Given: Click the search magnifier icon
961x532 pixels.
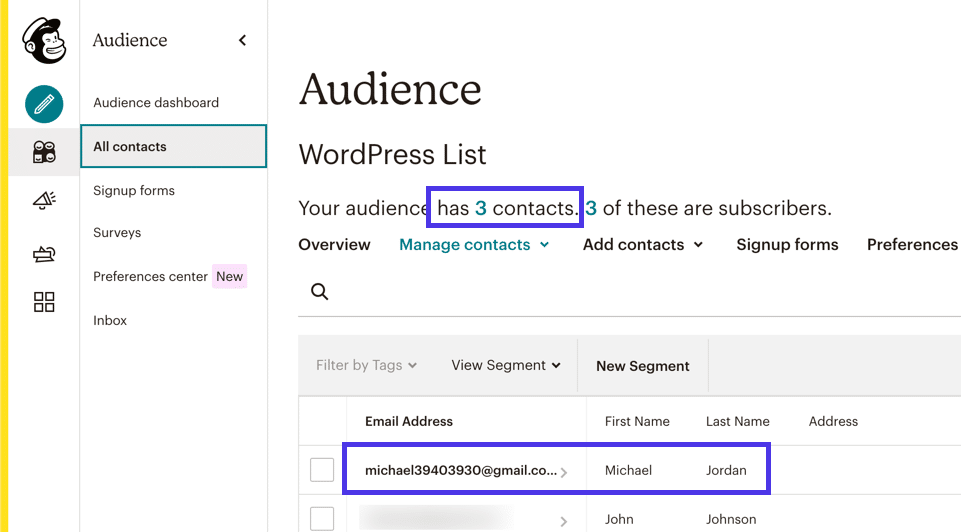Looking at the screenshot, I should pyautogui.click(x=319, y=291).
